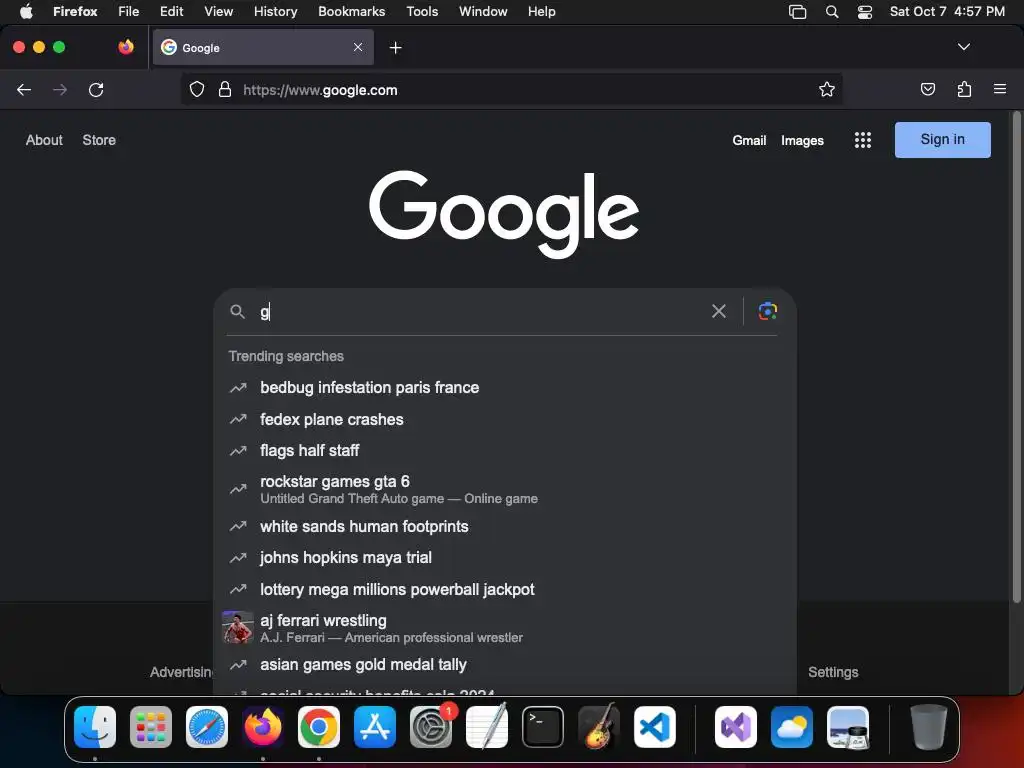Image resolution: width=1024 pixels, height=768 pixels.
Task: Select suggestion white sands human footprints
Action: pyautogui.click(x=504, y=526)
